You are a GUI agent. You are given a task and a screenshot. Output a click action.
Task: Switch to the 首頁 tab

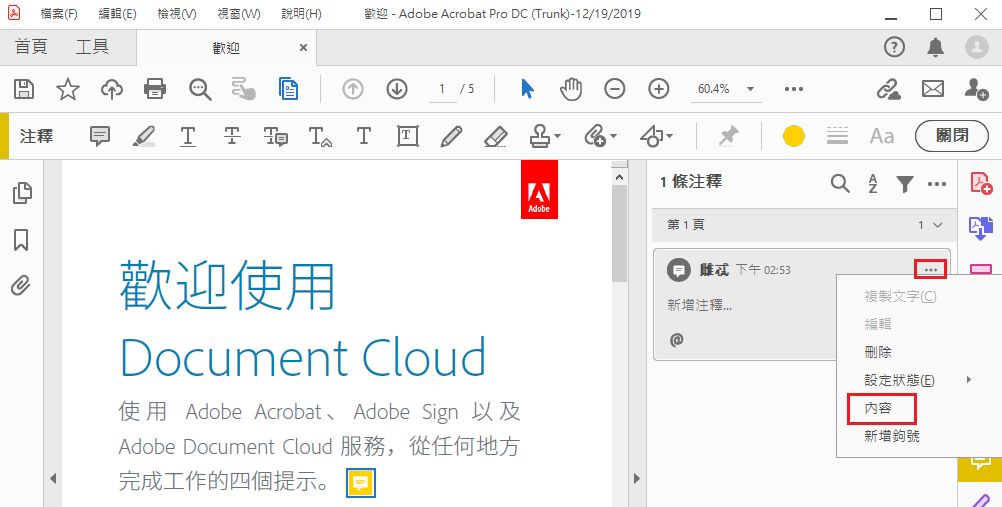31,47
